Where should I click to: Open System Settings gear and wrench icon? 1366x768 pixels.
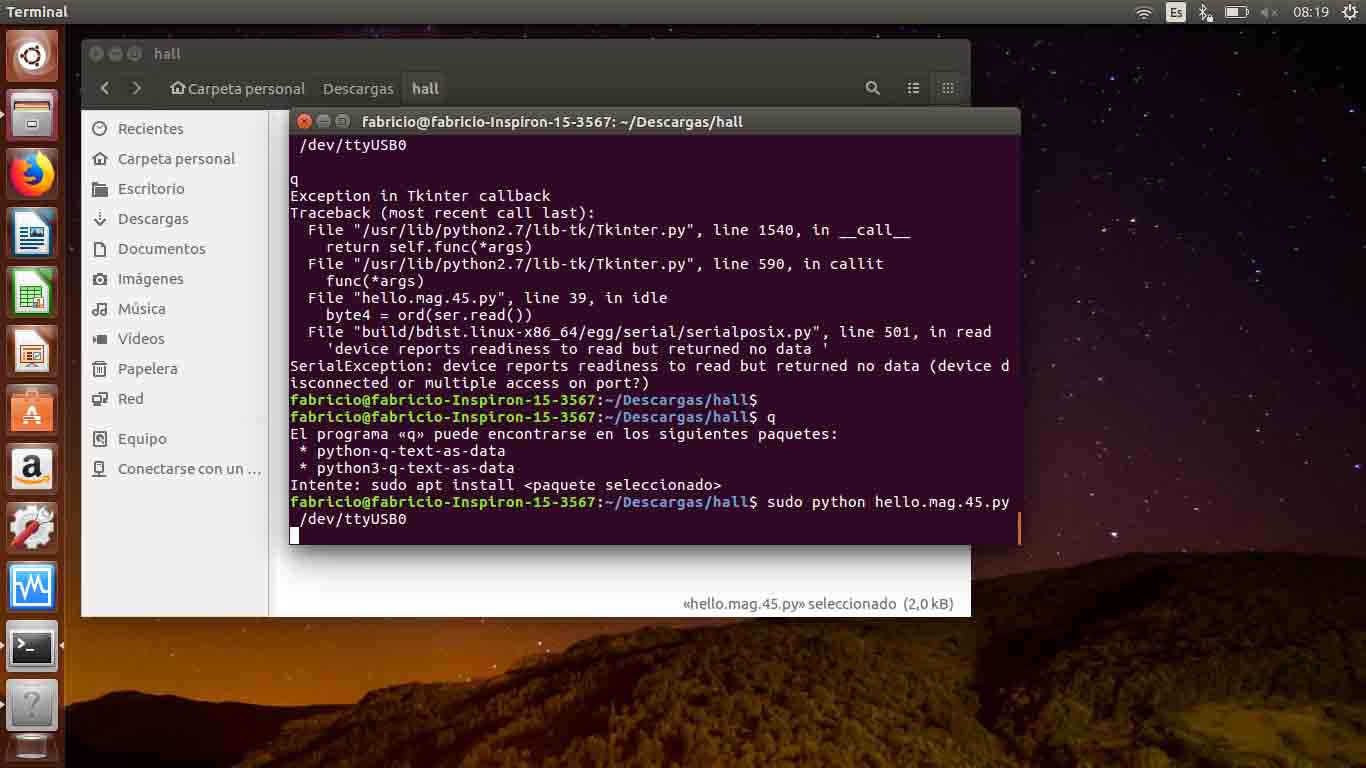pos(32,528)
